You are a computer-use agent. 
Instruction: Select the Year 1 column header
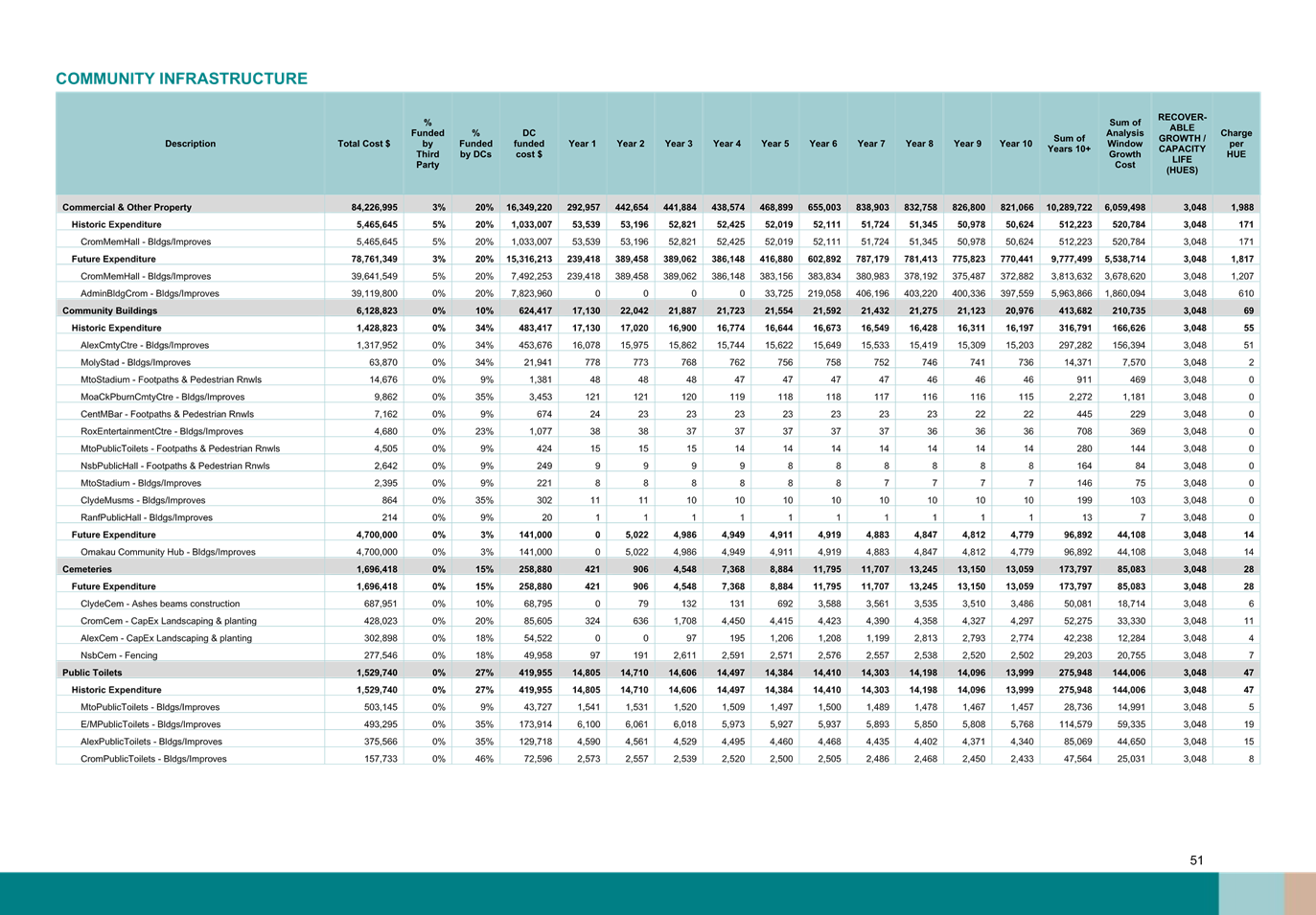click(x=582, y=144)
